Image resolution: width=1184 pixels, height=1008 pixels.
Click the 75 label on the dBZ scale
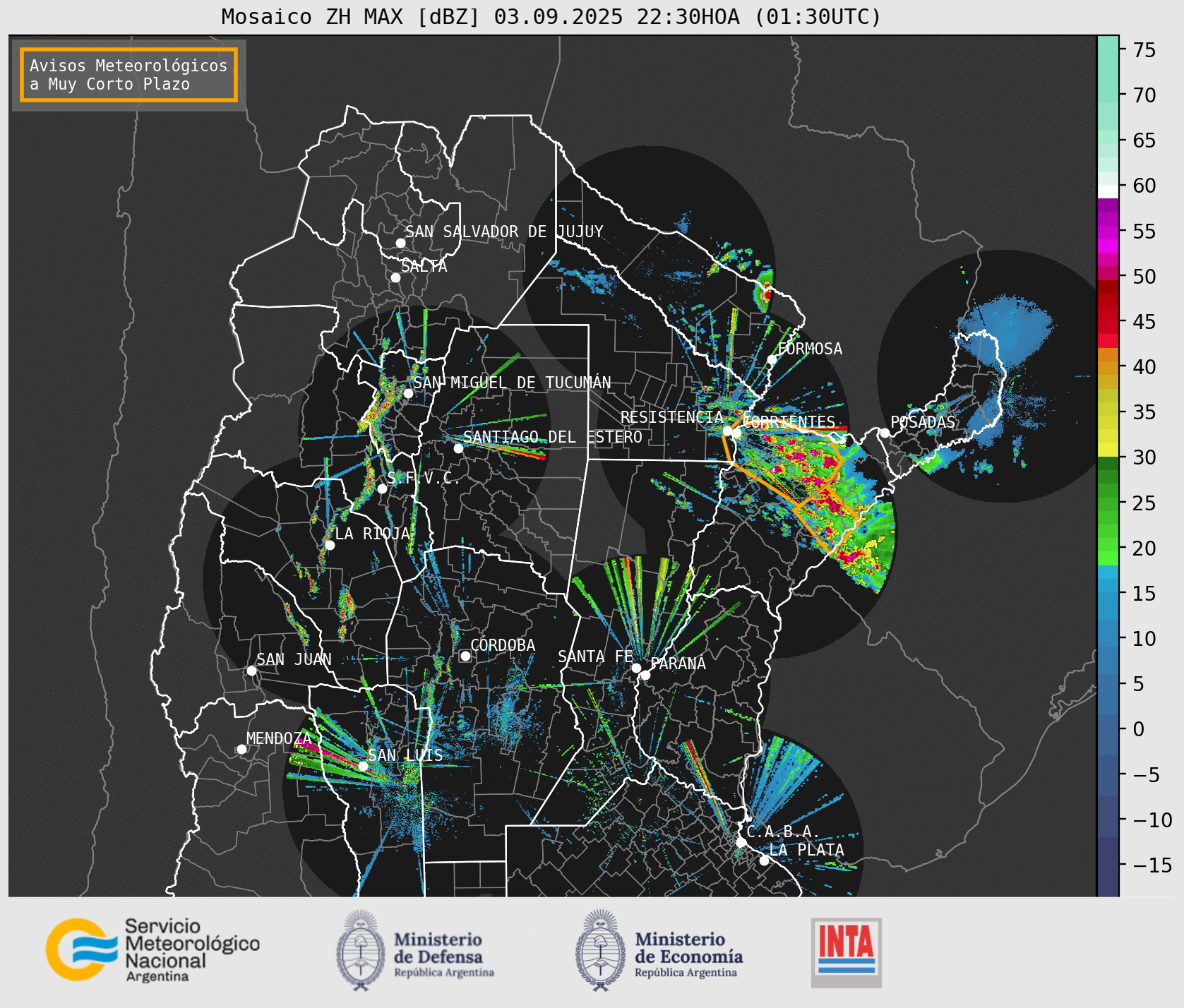[x=1144, y=50]
